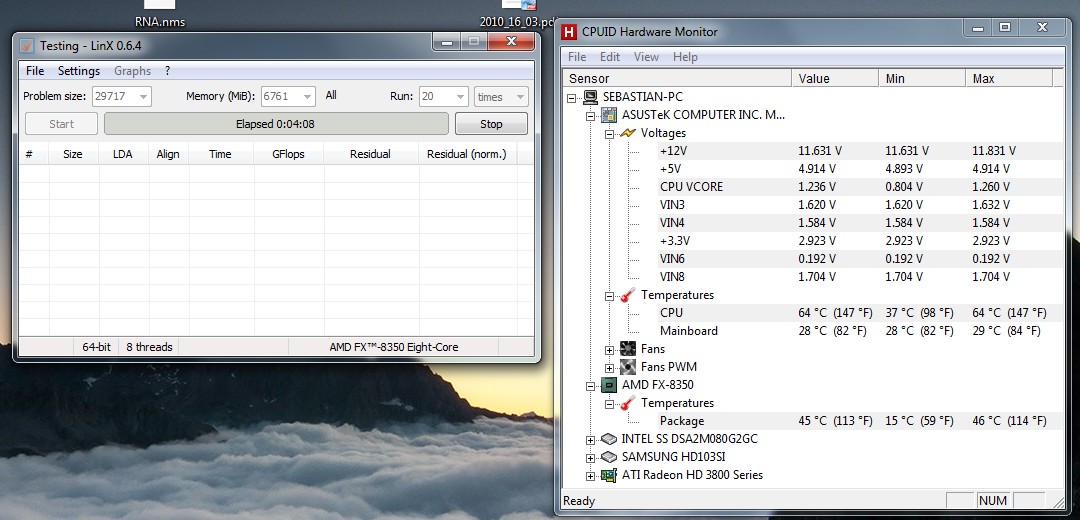Click the ASUSTeK motherboard icon
Screen dimensions: 1080x520
click(x=610, y=115)
